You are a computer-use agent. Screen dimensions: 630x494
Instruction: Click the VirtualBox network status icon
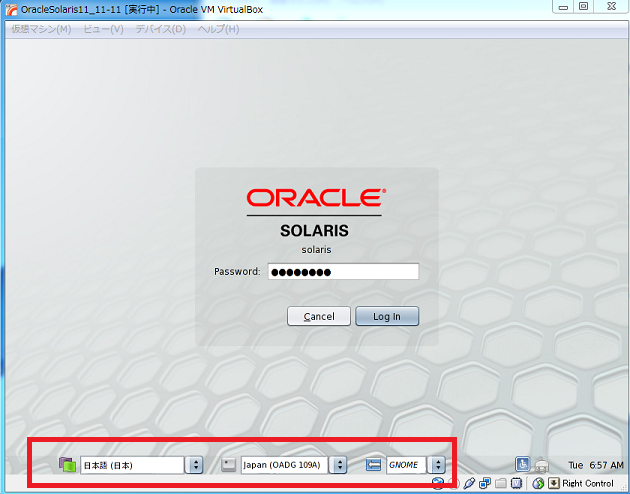(485, 484)
